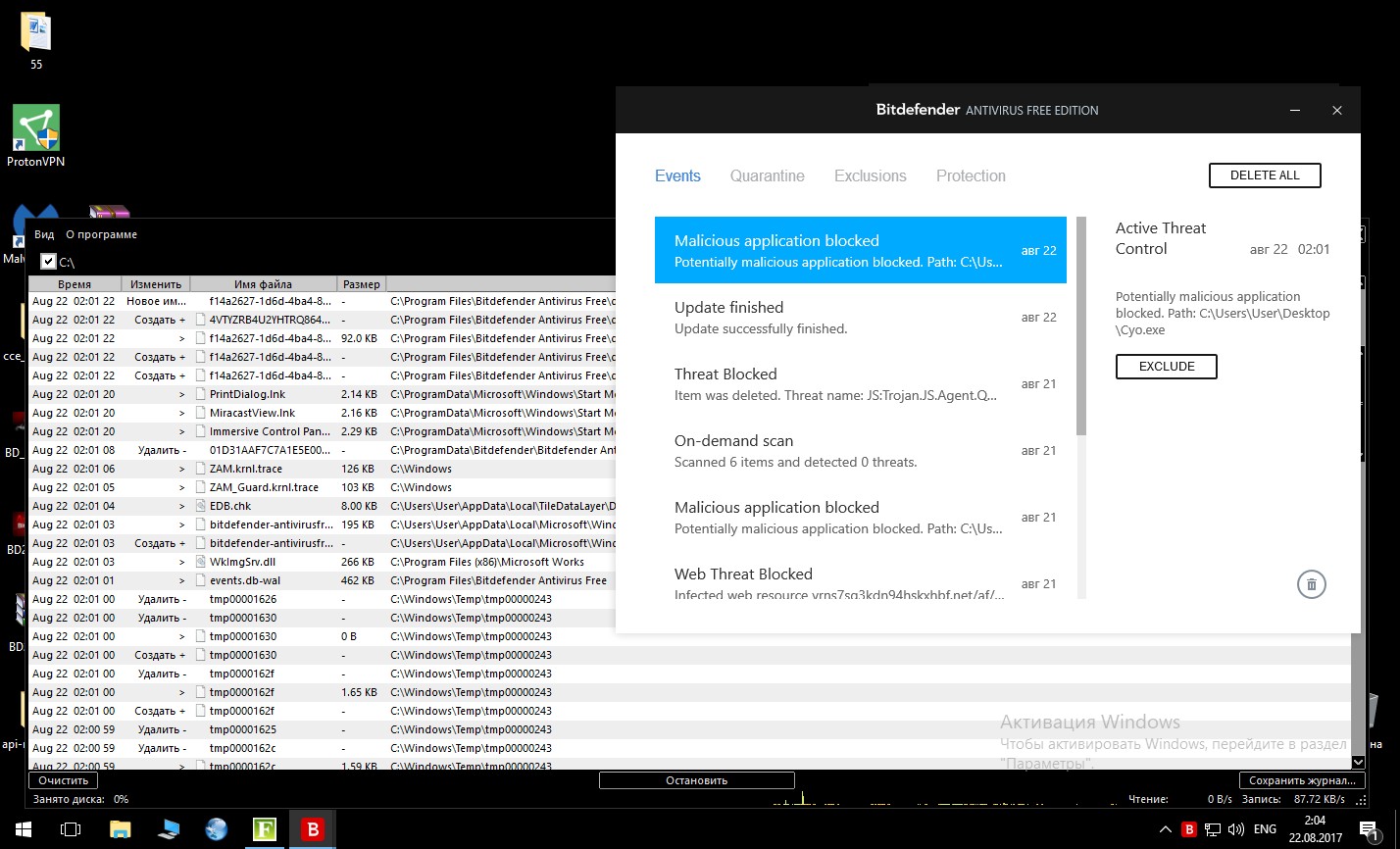The height and width of the screenshot is (849, 1400).
Task: Select the ZAM.krnl.trace row
Action: [324, 469]
